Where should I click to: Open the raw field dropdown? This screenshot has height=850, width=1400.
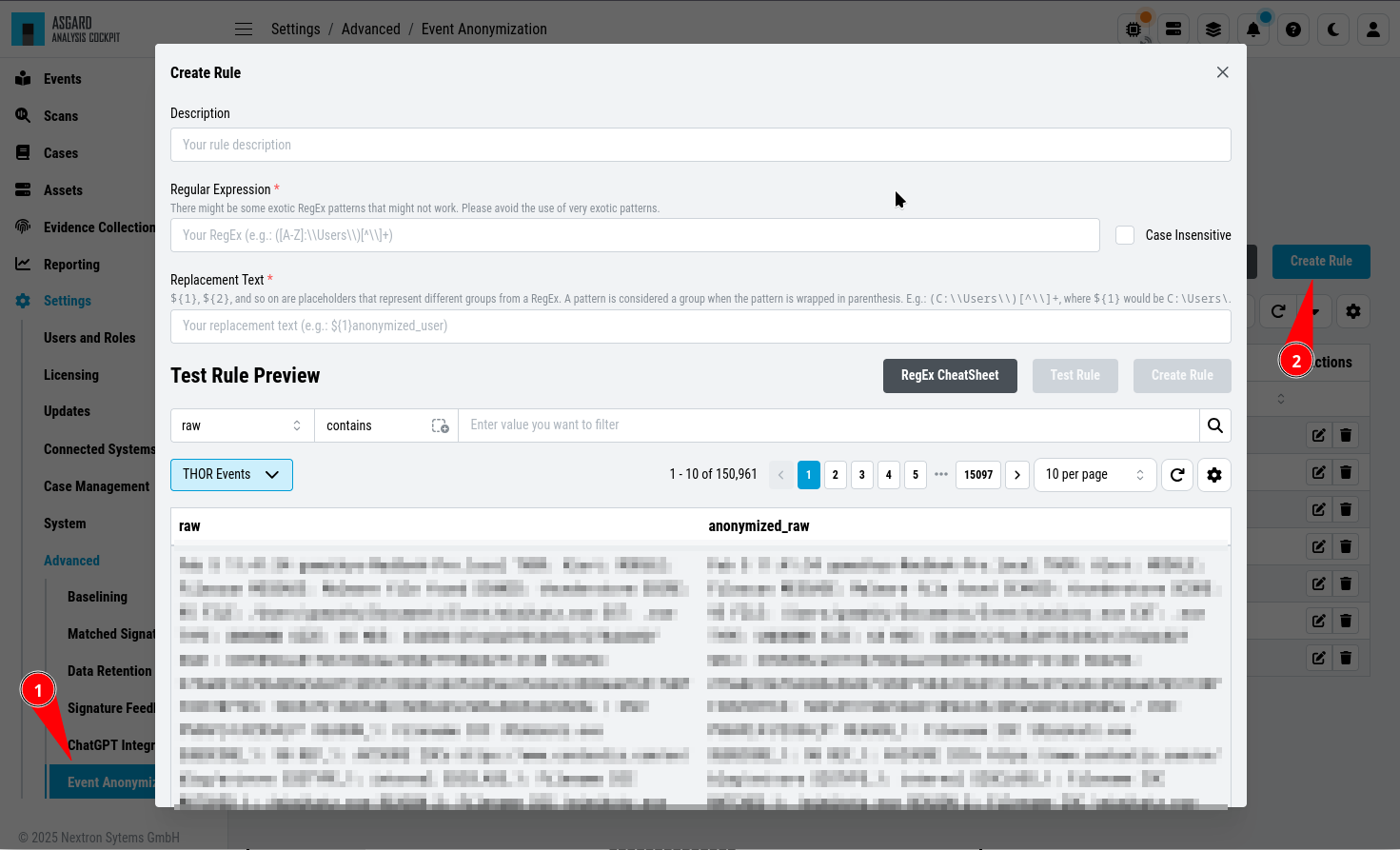[x=243, y=425]
